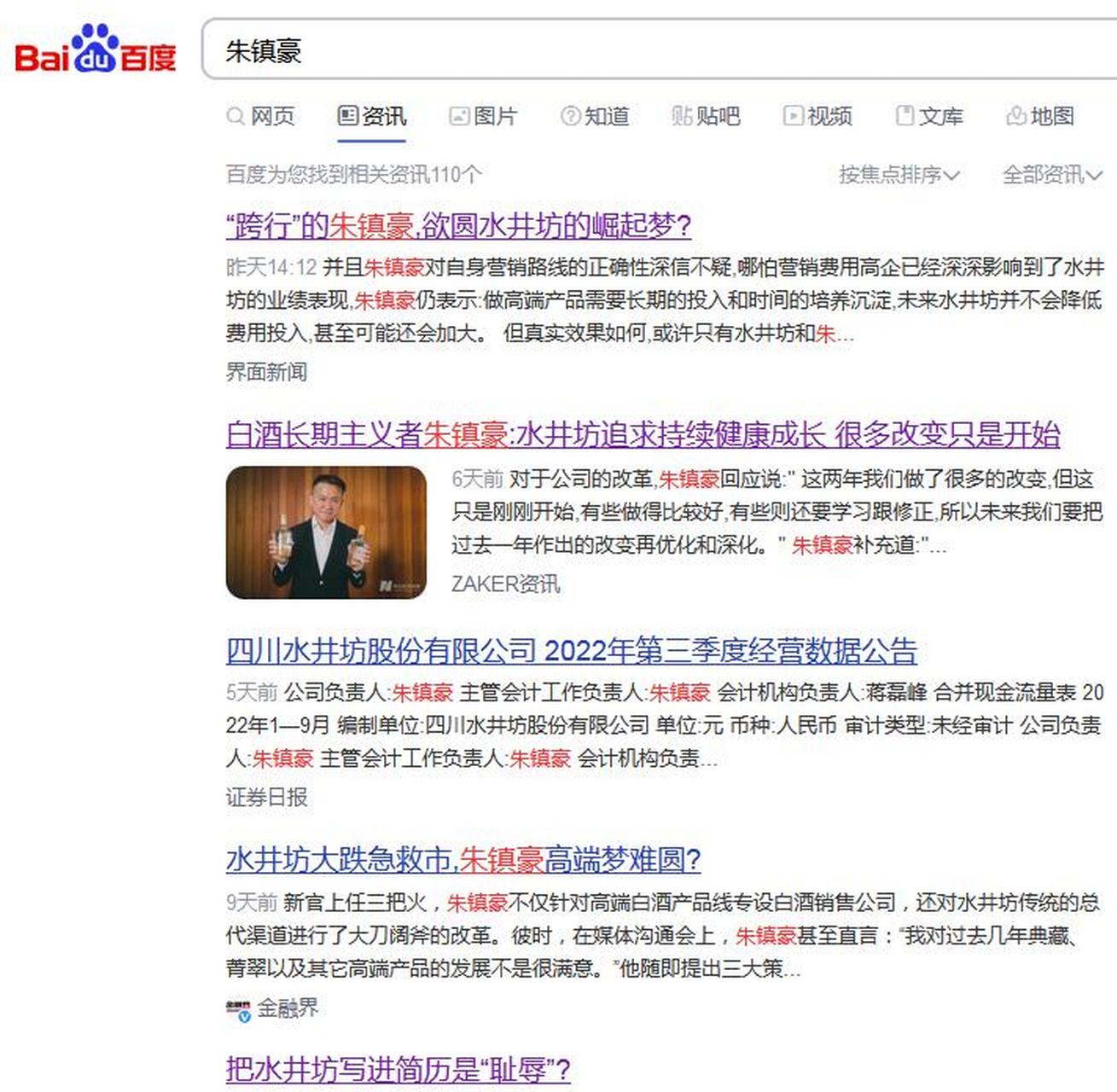The image size is (1117, 1092).
Task: Click the Baidu logo
Action: [x=96, y=49]
